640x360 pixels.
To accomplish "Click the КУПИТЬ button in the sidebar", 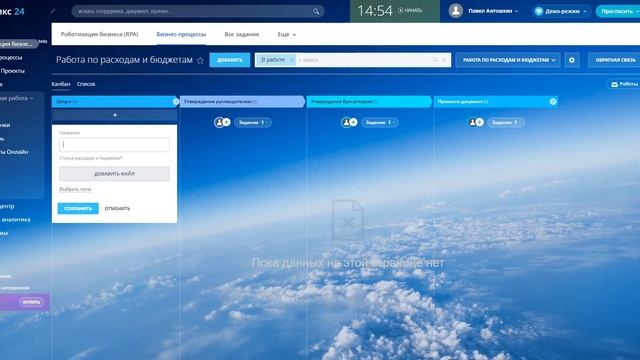I will pos(31,302).
